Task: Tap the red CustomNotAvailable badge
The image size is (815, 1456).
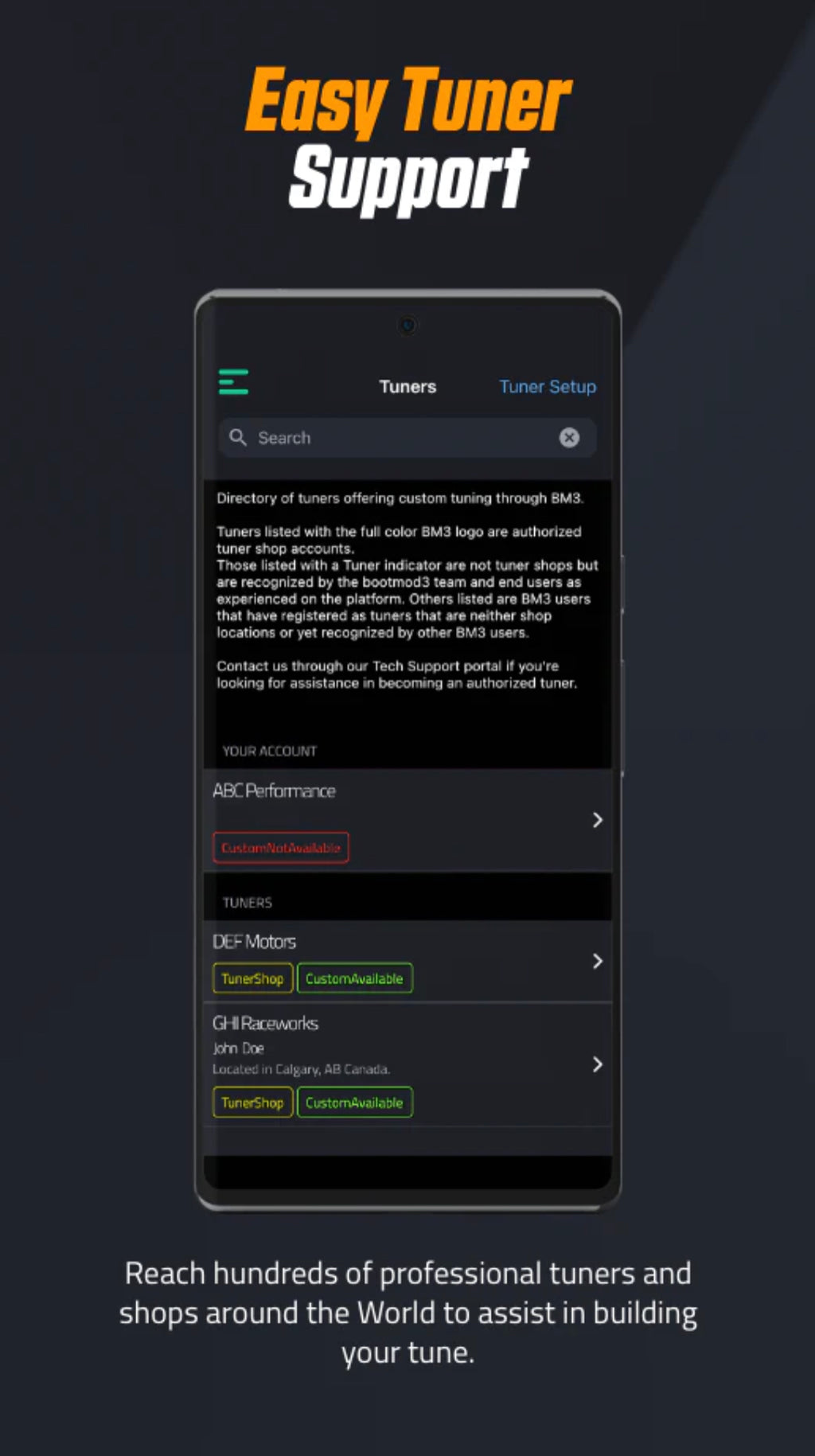Action: pos(280,848)
